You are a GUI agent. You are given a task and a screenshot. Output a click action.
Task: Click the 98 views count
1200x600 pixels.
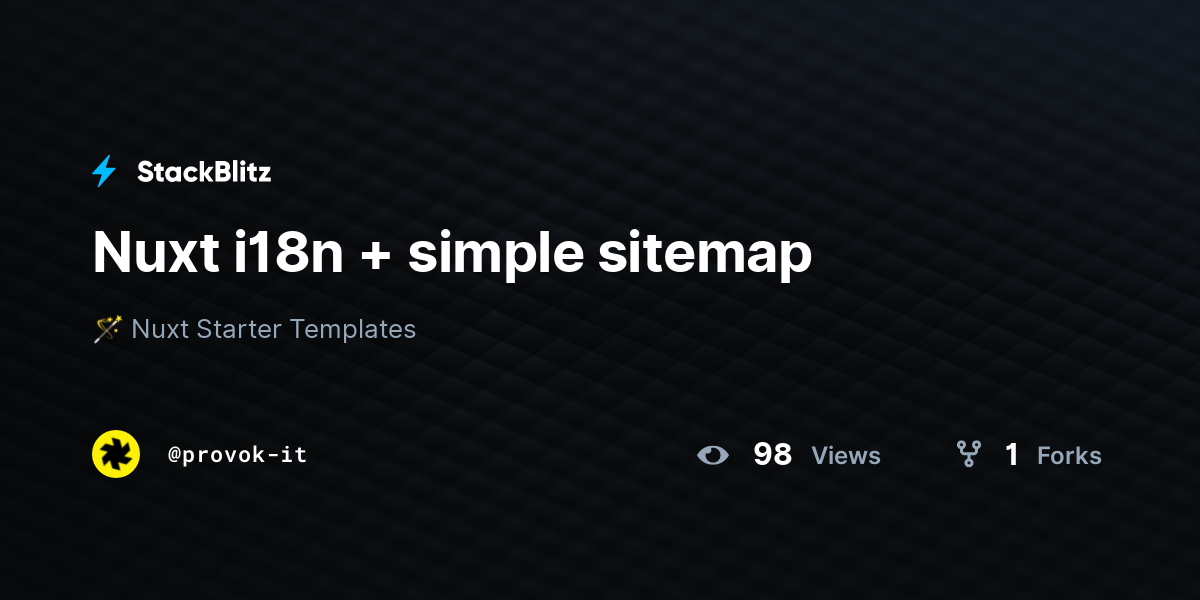(772, 455)
